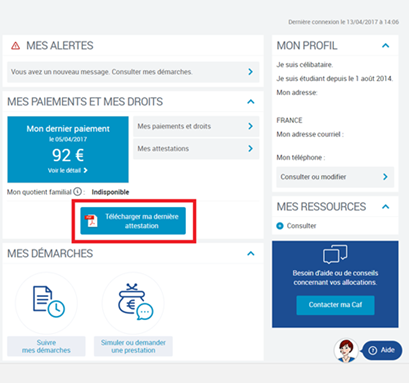Click the Je suis étudiant depuis line
Image resolution: width=409 pixels, height=383 pixels.
point(335,79)
